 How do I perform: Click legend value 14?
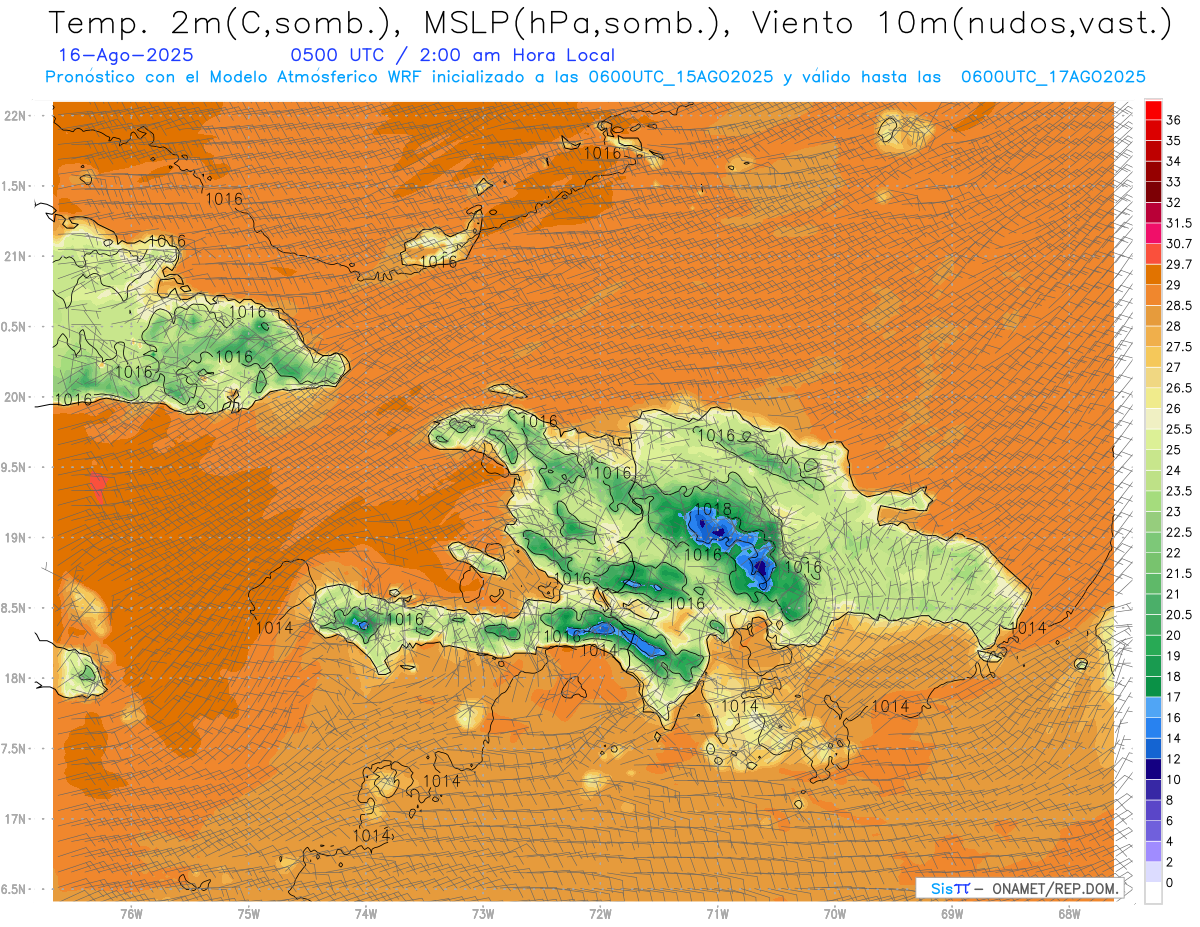tap(1174, 738)
